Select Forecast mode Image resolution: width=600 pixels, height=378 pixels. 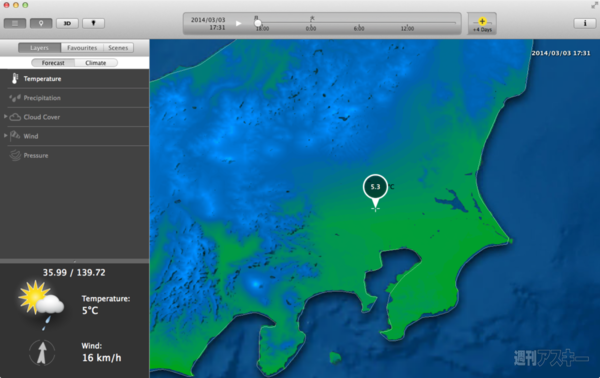pos(53,63)
